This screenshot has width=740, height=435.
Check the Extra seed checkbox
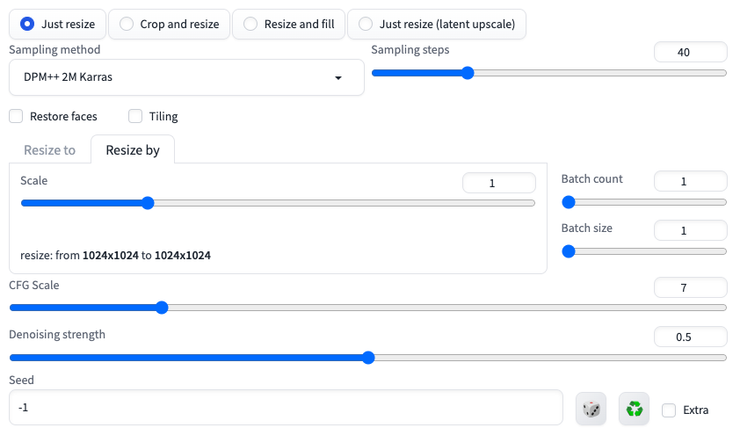click(669, 410)
